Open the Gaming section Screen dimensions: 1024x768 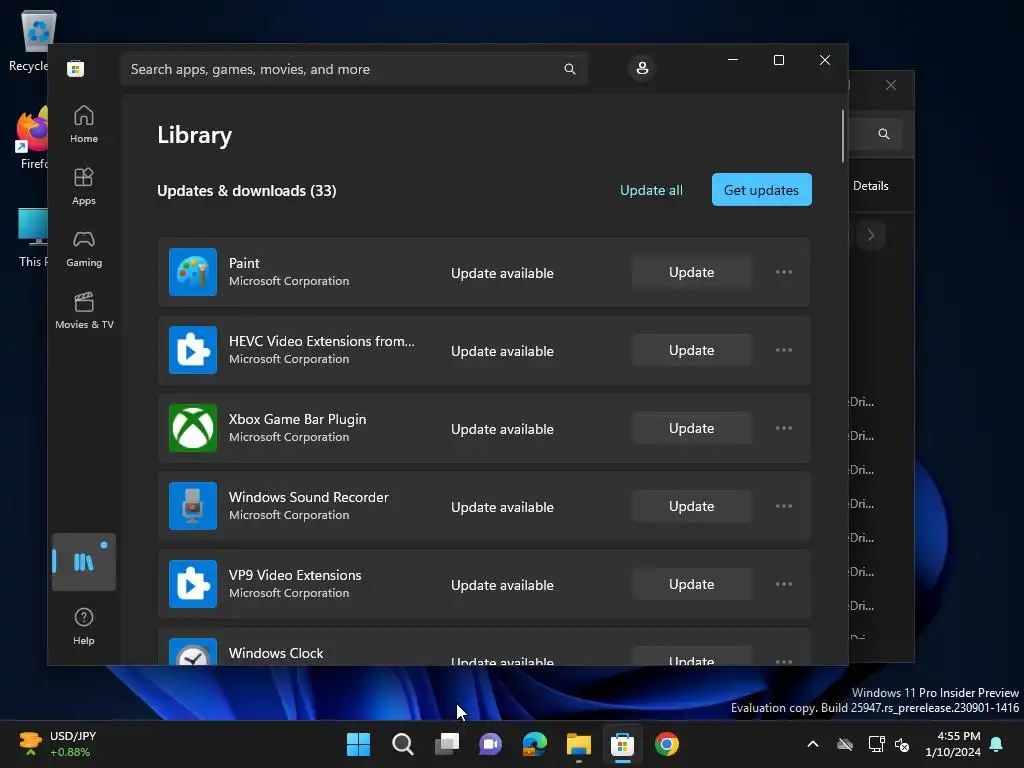point(84,248)
